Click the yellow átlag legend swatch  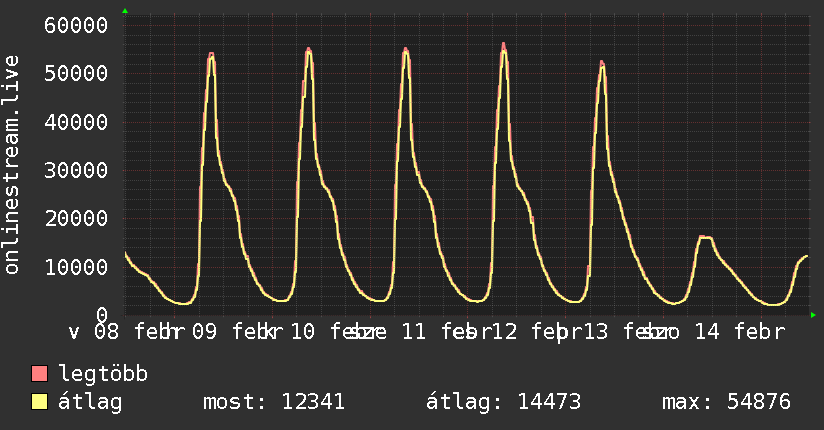point(40,403)
